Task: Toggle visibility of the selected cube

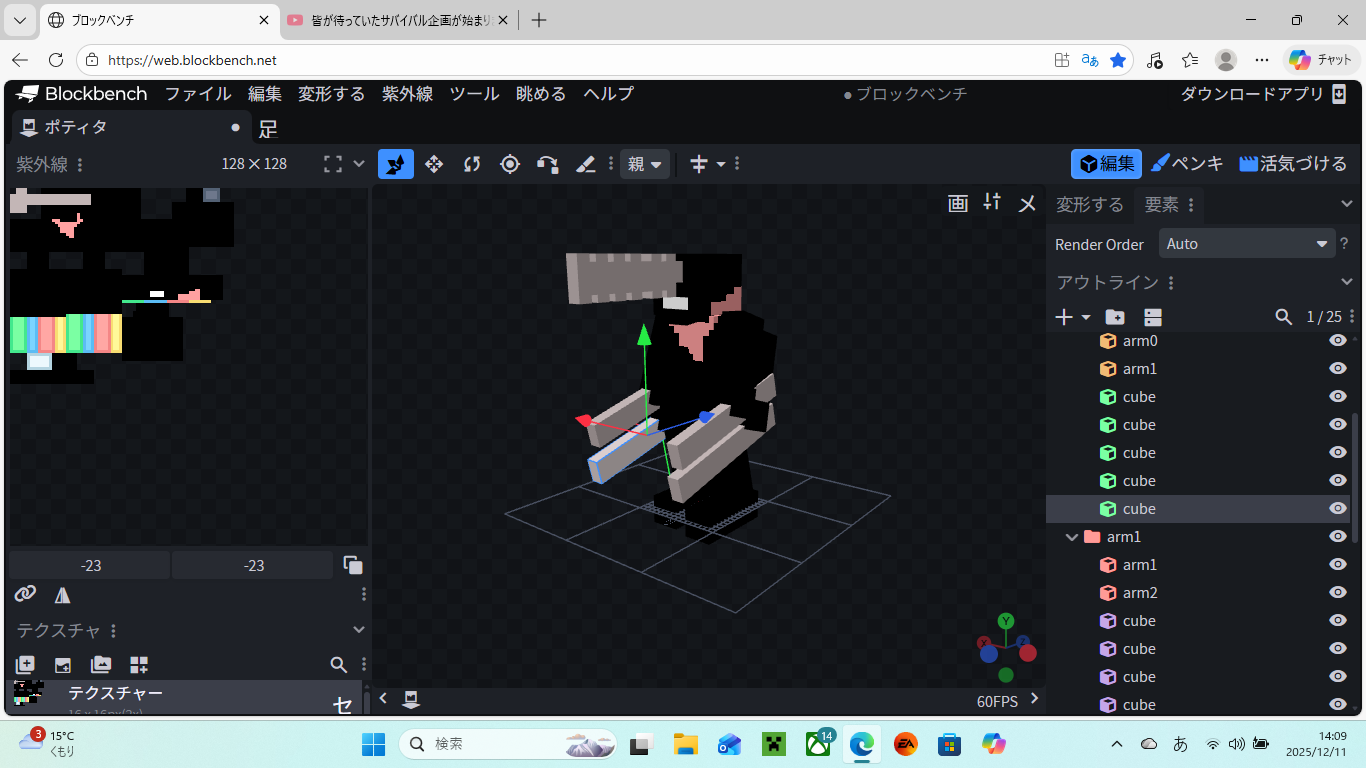Action: coord(1337,508)
